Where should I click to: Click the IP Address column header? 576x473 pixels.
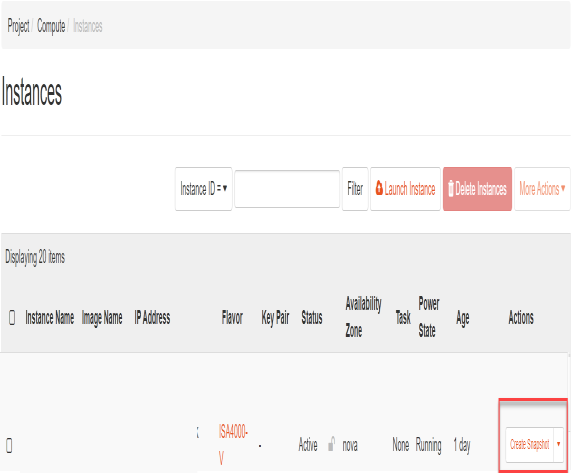pyautogui.click(x=152, y=318)
